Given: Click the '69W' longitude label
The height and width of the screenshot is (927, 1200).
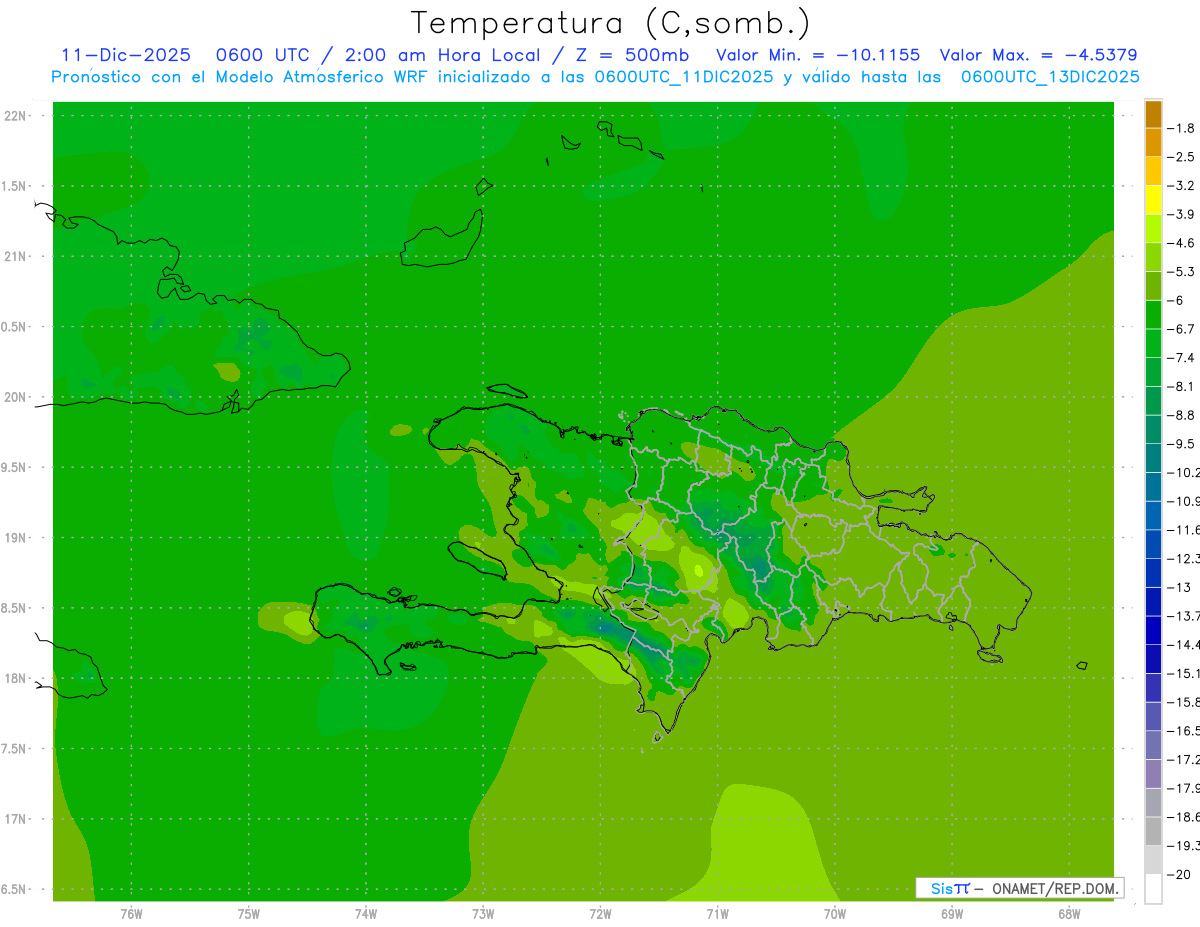Looking at the screenshot, I should pyautogui.click(x=952, y=913).
